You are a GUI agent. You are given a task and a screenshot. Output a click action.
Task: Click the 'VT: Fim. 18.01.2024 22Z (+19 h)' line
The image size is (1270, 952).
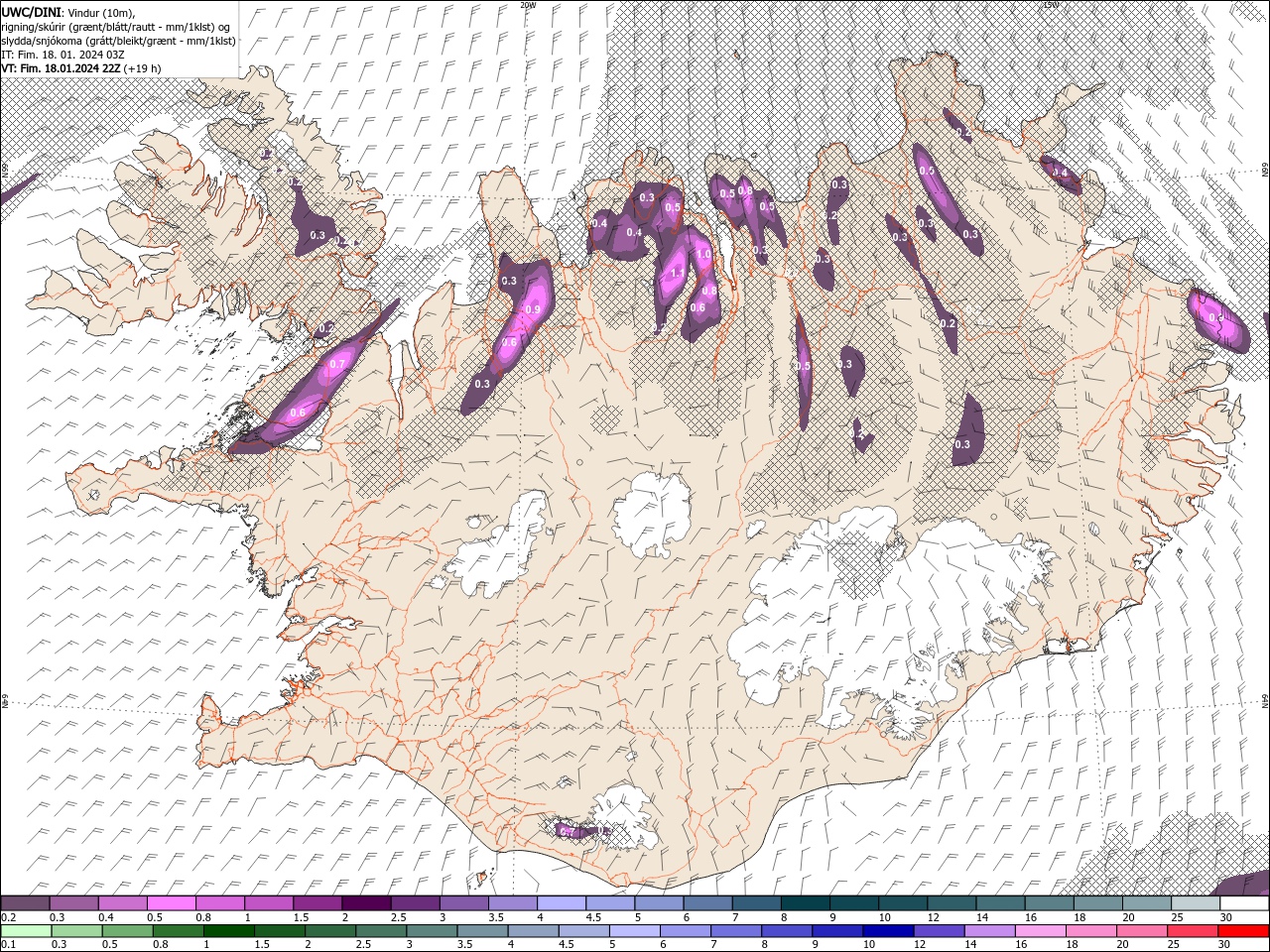point(81,68)
